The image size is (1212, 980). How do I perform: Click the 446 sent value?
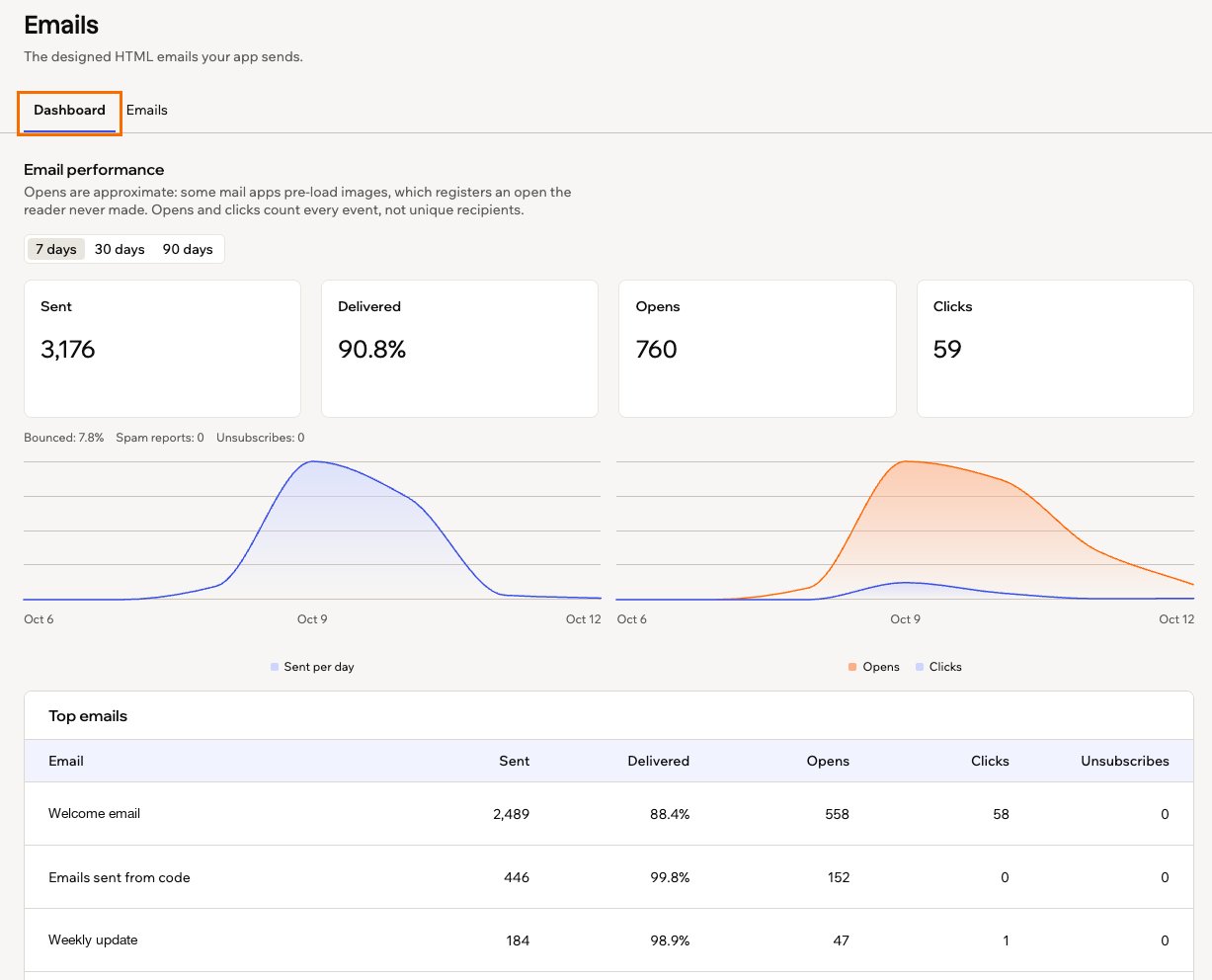(517, 877)
